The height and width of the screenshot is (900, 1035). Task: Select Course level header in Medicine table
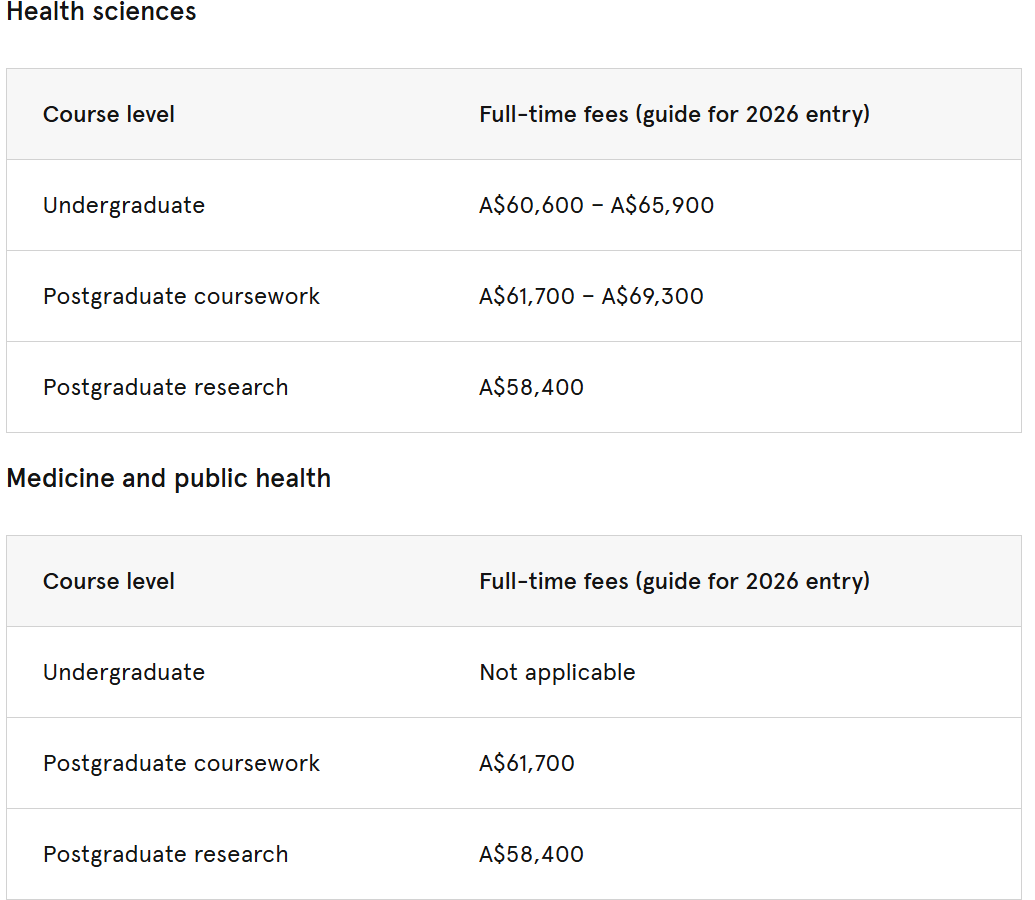point(109,581)
